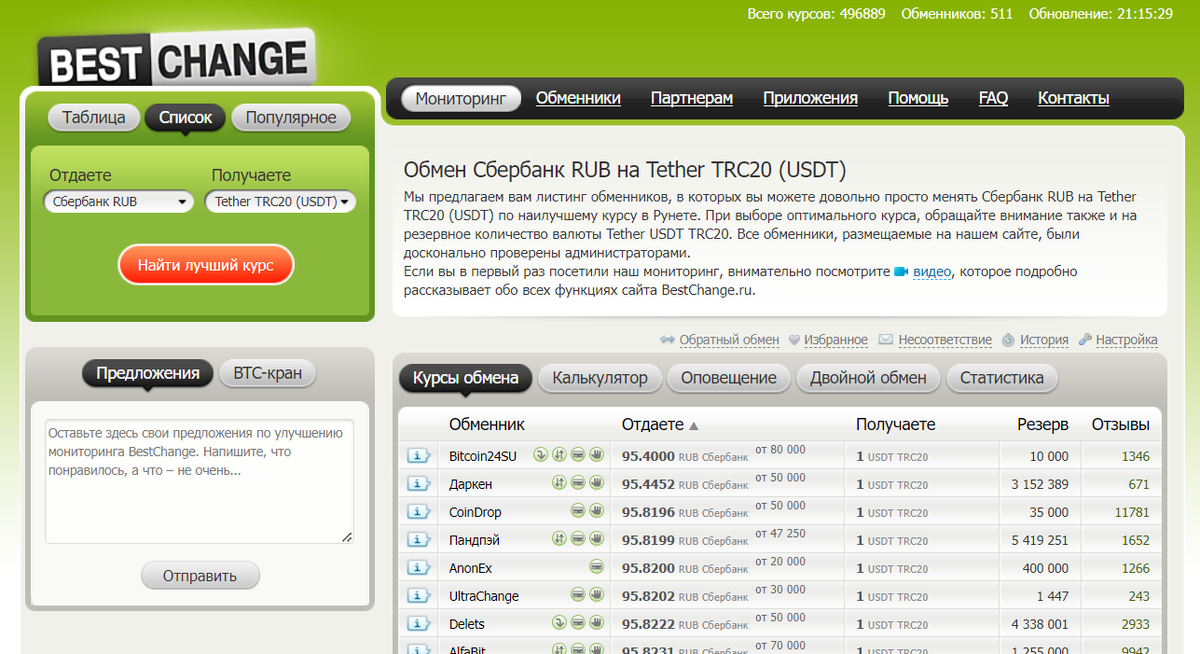Open the FAQ menu item
The image size is (1200, 654).
click(993, 98)
